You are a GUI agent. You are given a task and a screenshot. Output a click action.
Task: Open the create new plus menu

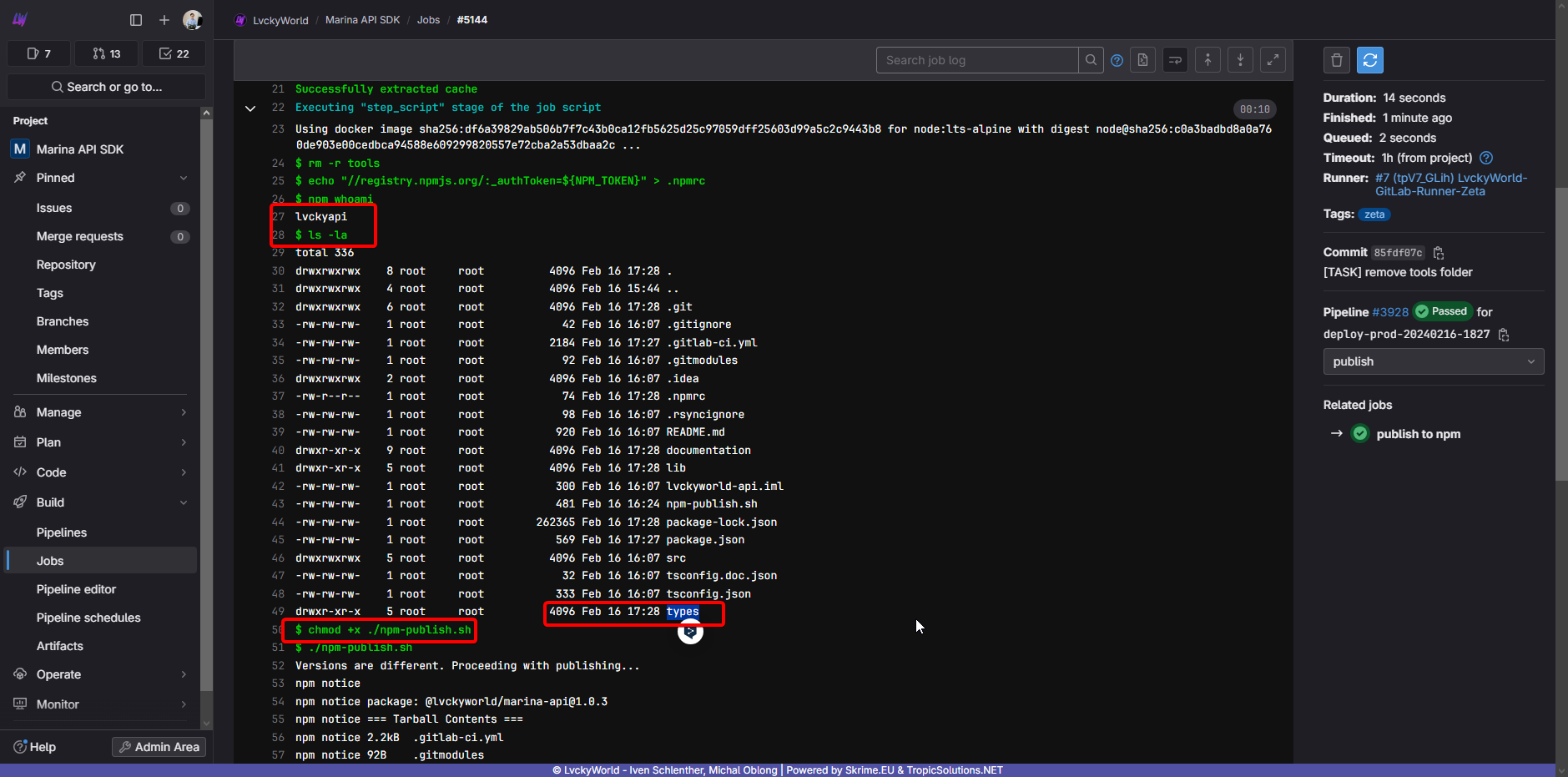click(x=164, y=20)
